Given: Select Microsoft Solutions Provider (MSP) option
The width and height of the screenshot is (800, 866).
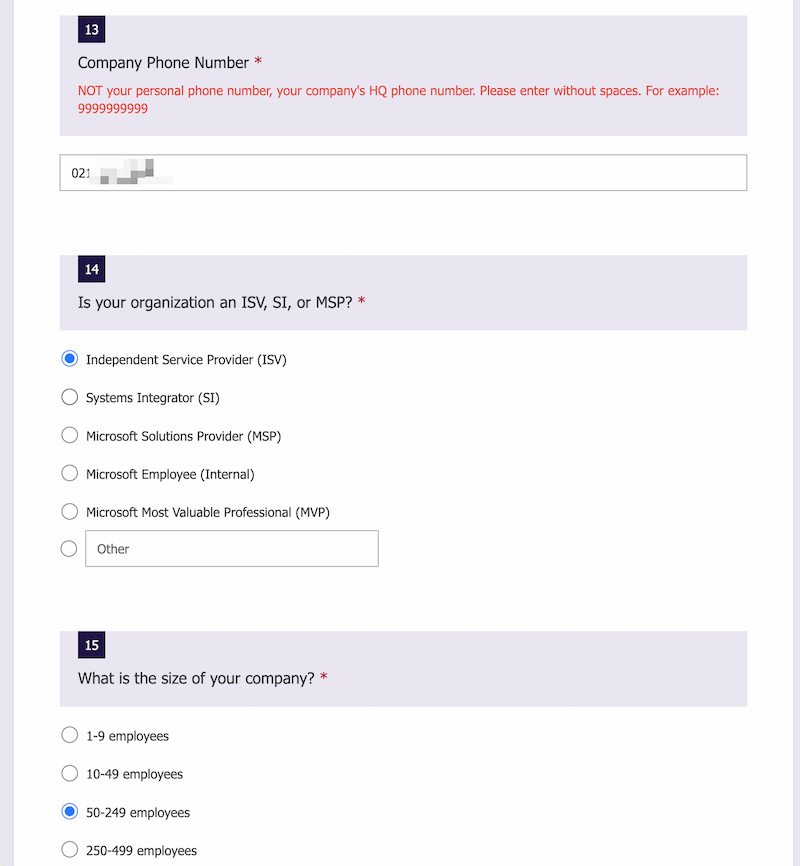Looking at the screenshot, I should coord(70,435).
